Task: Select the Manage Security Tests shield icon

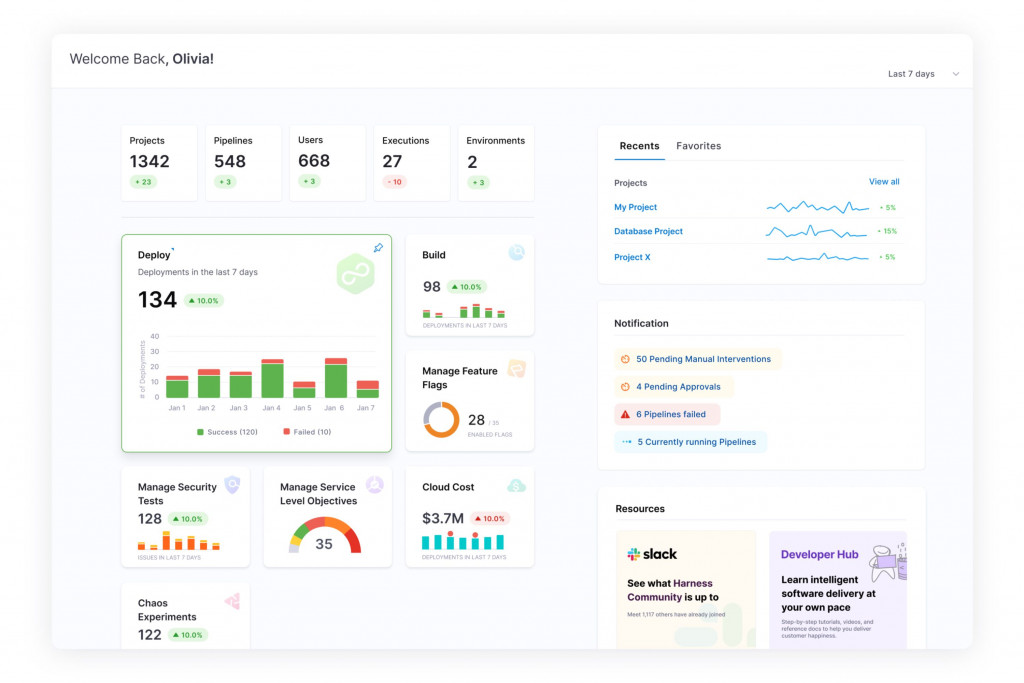Action: point(232,484)
